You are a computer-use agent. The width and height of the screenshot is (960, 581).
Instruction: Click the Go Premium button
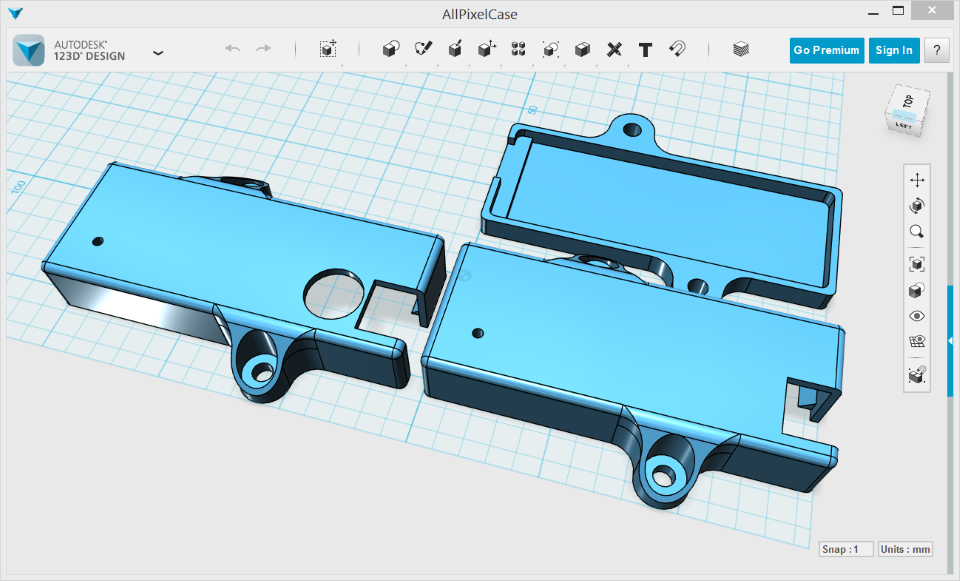(826, 49)
